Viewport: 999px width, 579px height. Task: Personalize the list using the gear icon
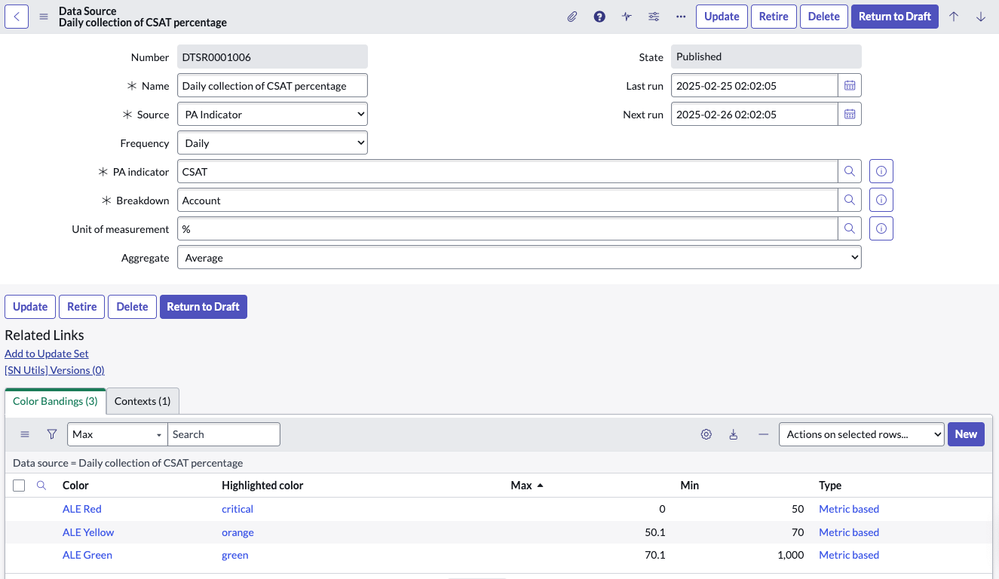[706, 434]
